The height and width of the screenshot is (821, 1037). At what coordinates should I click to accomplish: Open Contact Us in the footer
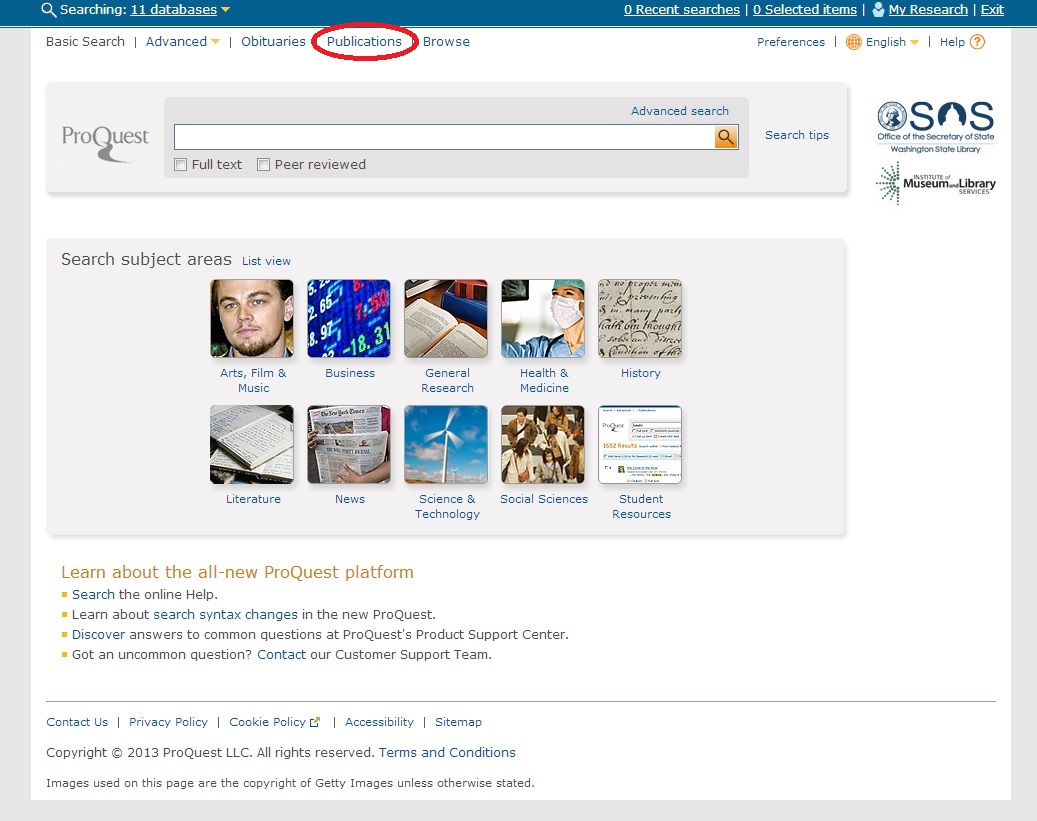click(x=77, y=722)
